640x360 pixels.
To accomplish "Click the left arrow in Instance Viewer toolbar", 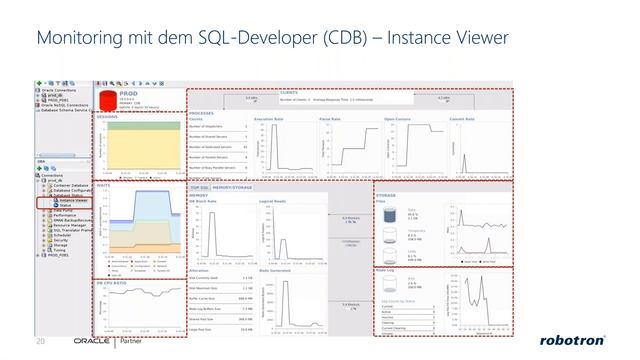I will [x=133, y=84].
